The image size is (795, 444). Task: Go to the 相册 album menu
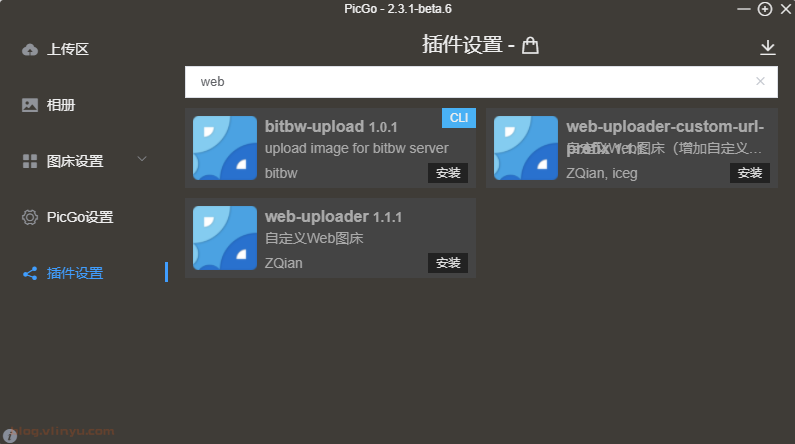(61, 105)
